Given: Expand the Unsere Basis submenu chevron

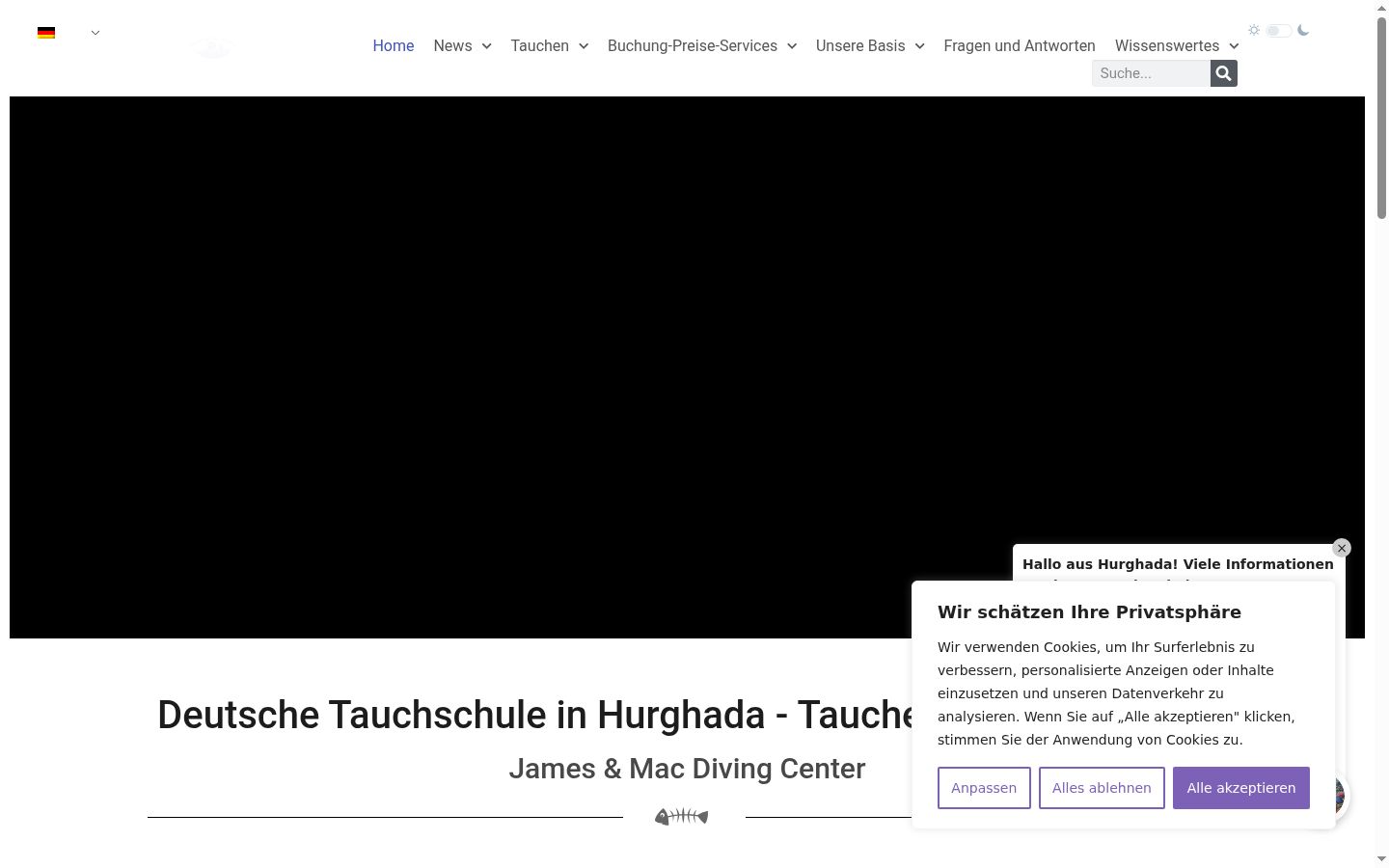Looking at the screenshot, I should (919, 46).
